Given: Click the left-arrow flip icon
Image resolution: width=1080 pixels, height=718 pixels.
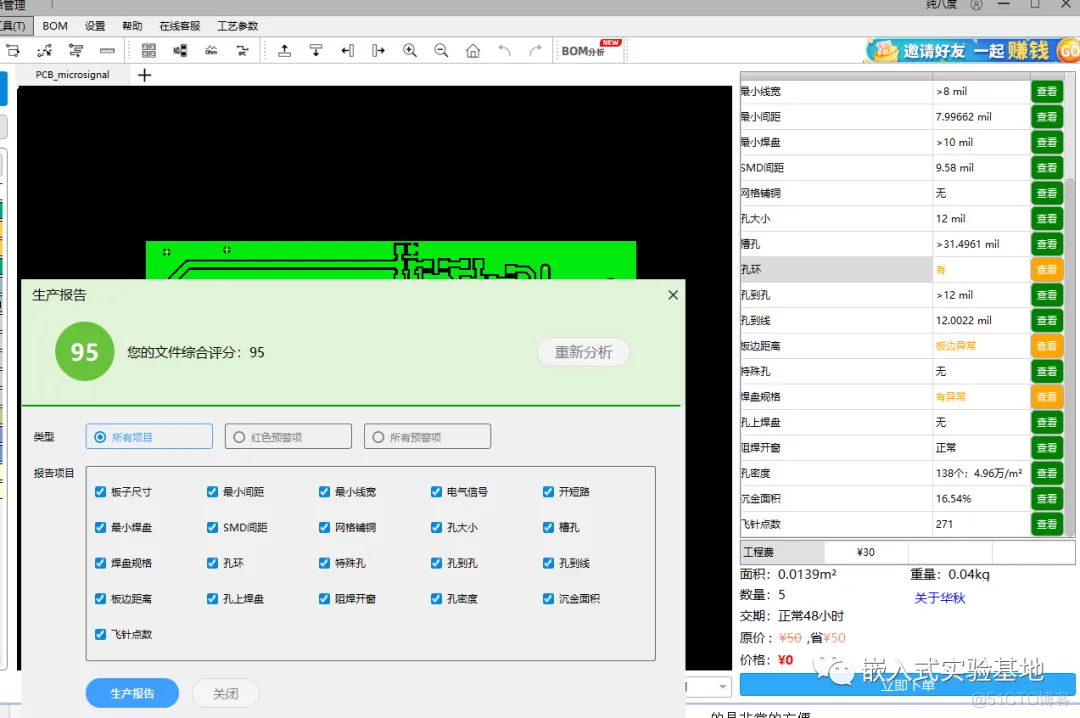Looking at the screenshot, I should pos(347,50).
